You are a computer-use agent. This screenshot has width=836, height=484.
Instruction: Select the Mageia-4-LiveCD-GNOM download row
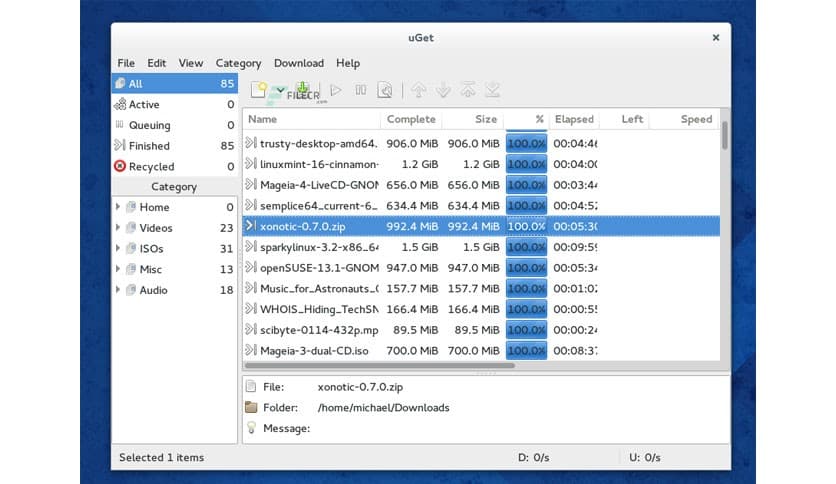481,185
